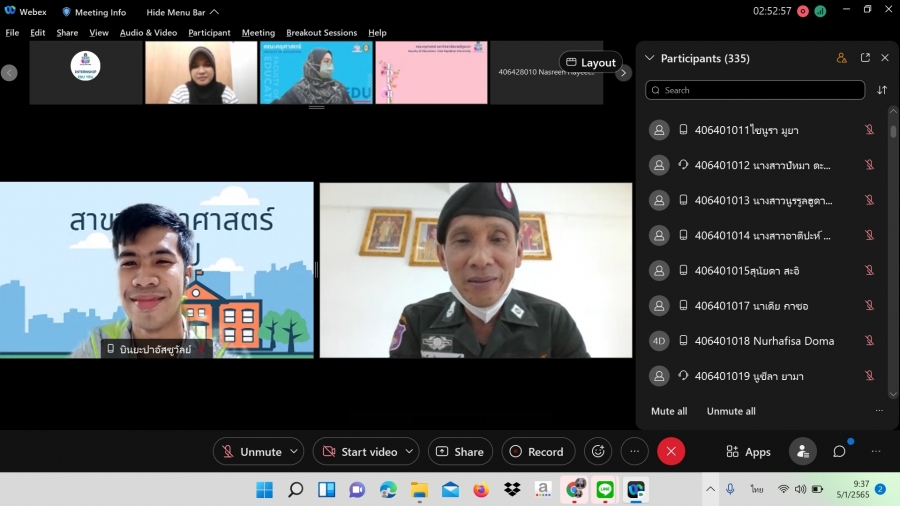Expand the Unmute audio options arrow
The width and height of the screenshot is (900, 506).
pyautogui.click(x=294, y=451)
